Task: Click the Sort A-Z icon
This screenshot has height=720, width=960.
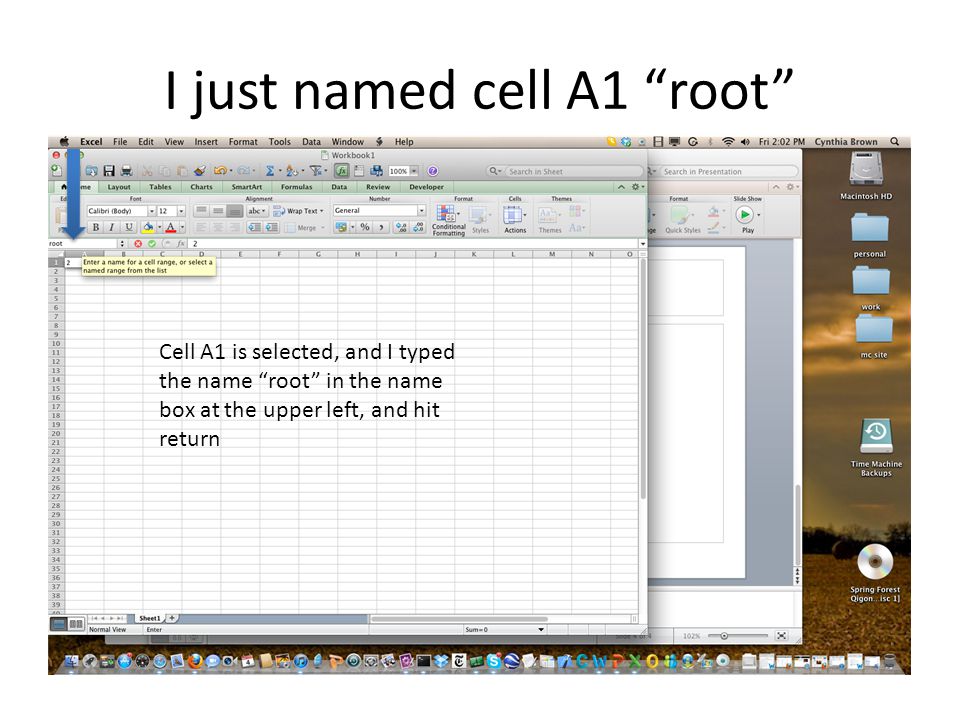Action: click(291, 171)
